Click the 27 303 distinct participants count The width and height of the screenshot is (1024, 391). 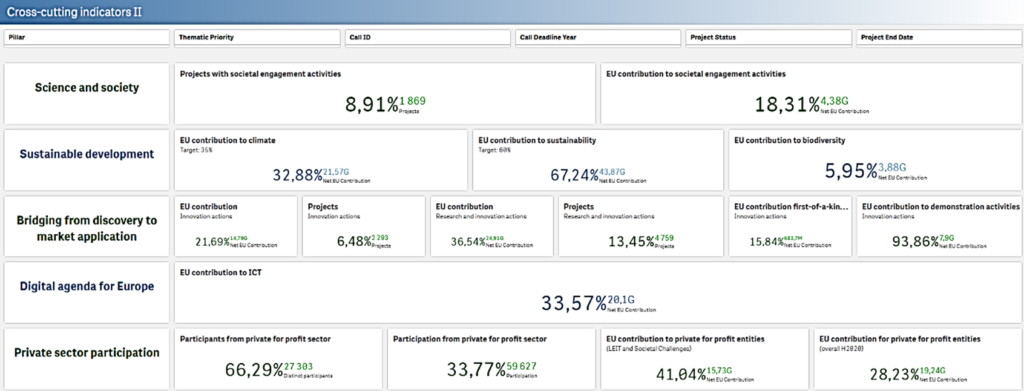tap(298, 367)
